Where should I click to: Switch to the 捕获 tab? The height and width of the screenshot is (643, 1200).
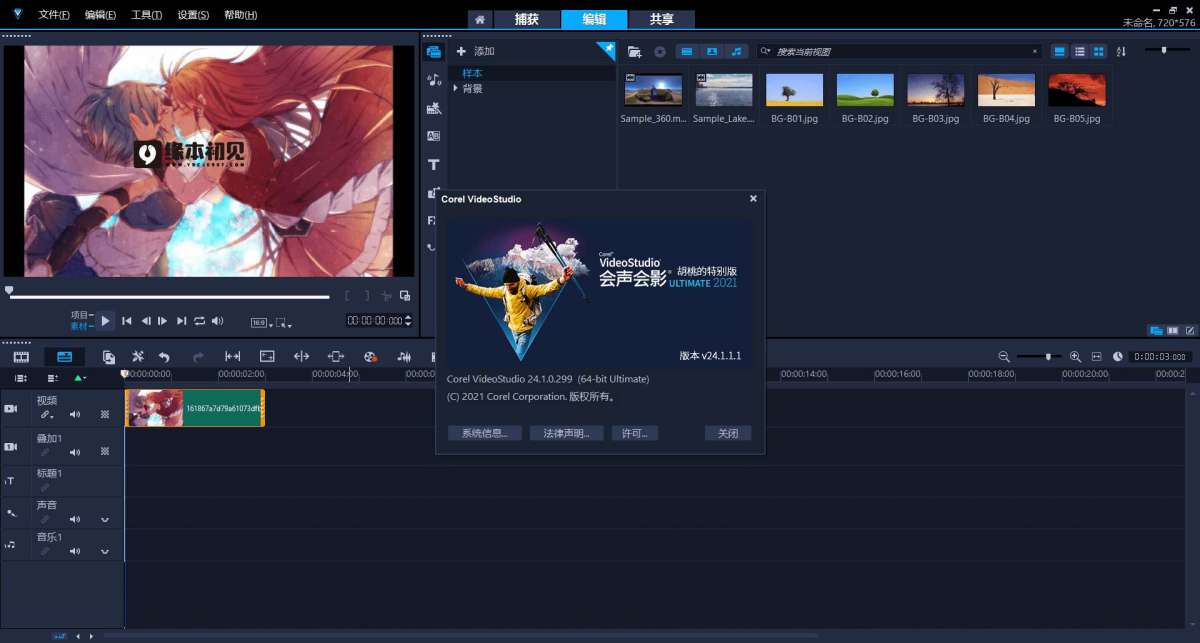[x=527, y=19]
